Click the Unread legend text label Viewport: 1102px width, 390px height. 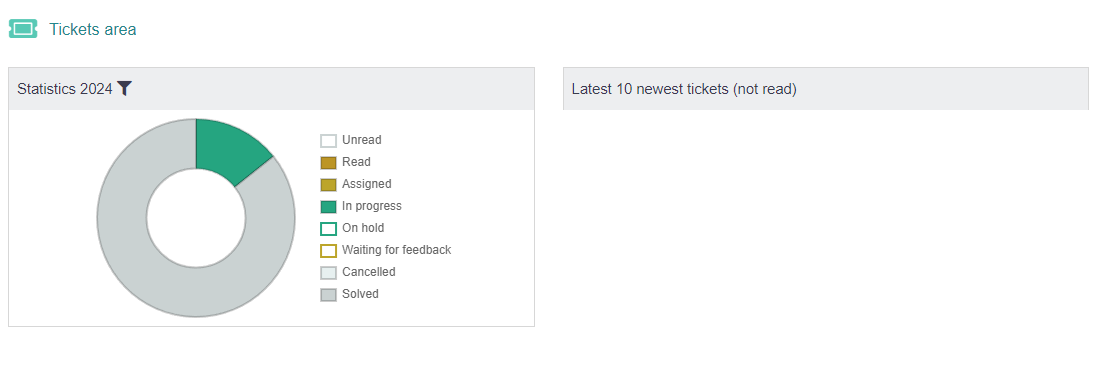[x=362, y=140]
